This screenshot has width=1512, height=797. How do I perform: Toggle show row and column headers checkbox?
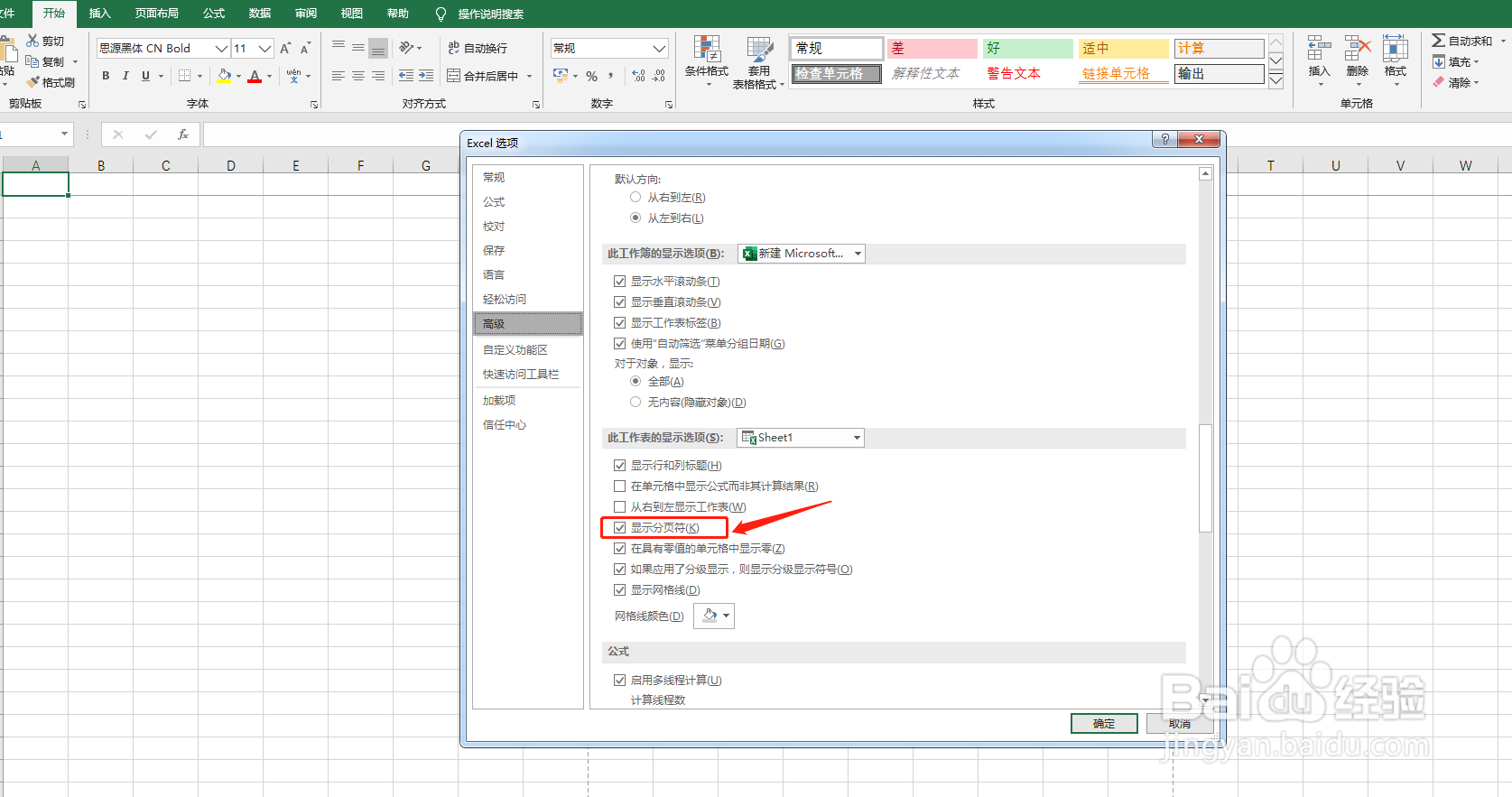[620, 465]
